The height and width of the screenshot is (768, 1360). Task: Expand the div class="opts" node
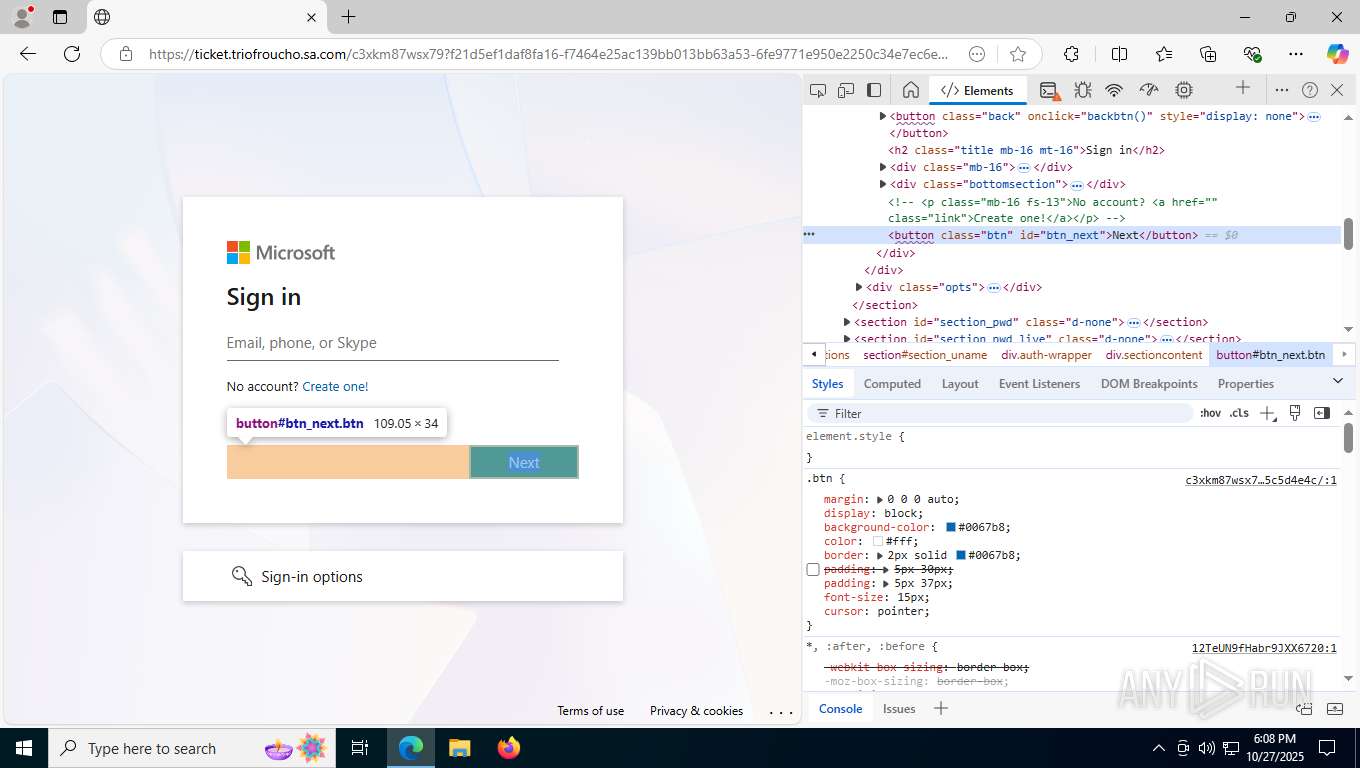coord(858,287)
